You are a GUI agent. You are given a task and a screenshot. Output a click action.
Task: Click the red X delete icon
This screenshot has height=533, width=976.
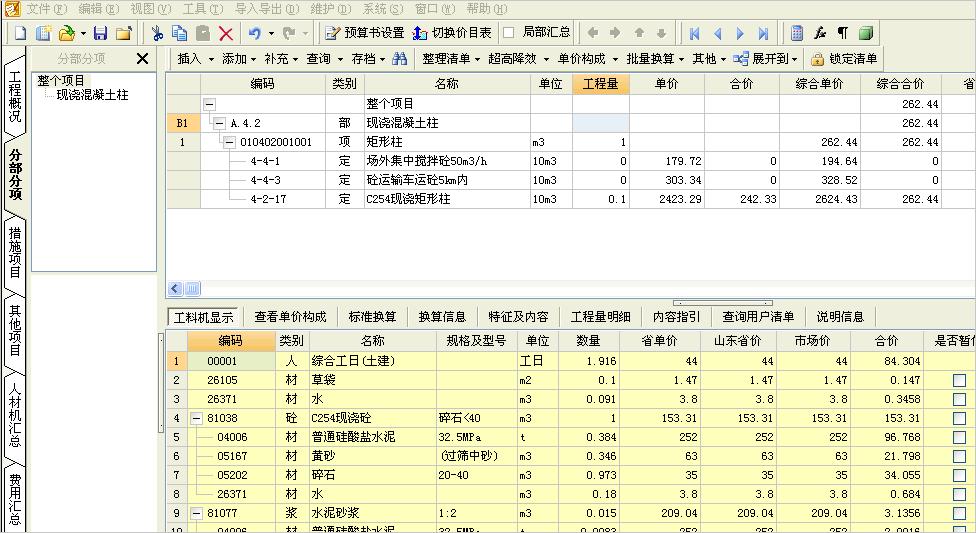point(226,33)
